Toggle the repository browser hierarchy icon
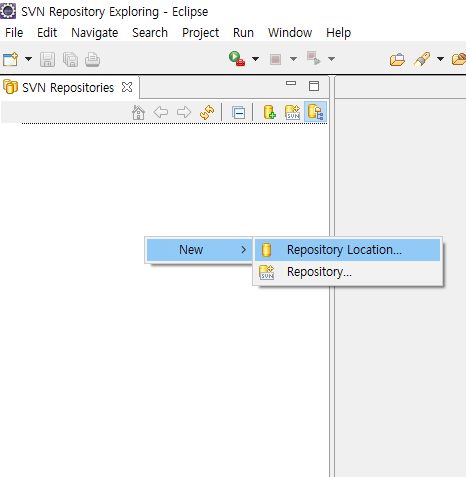The height and width of the screenshot is (477, 466). (315, 112)
